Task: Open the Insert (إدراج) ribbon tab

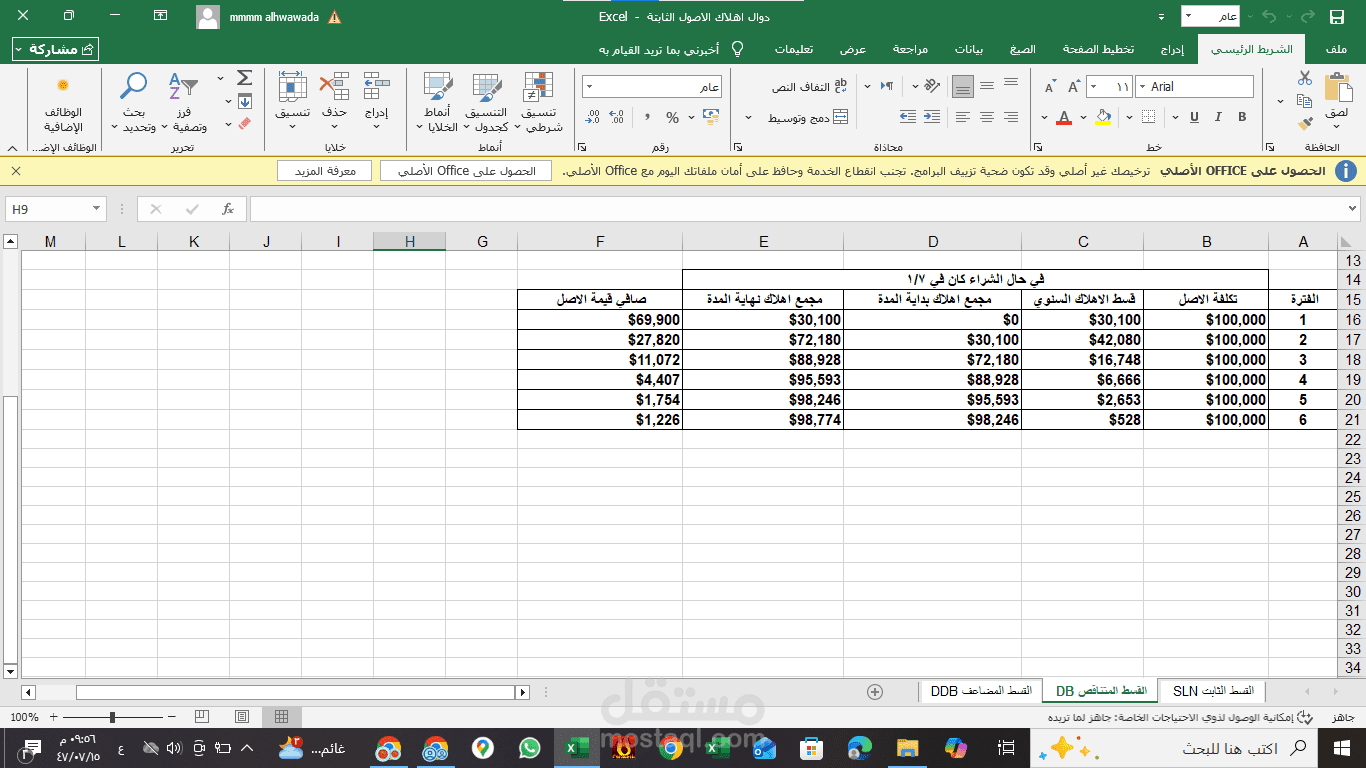Action: (x=1173, y=49)
